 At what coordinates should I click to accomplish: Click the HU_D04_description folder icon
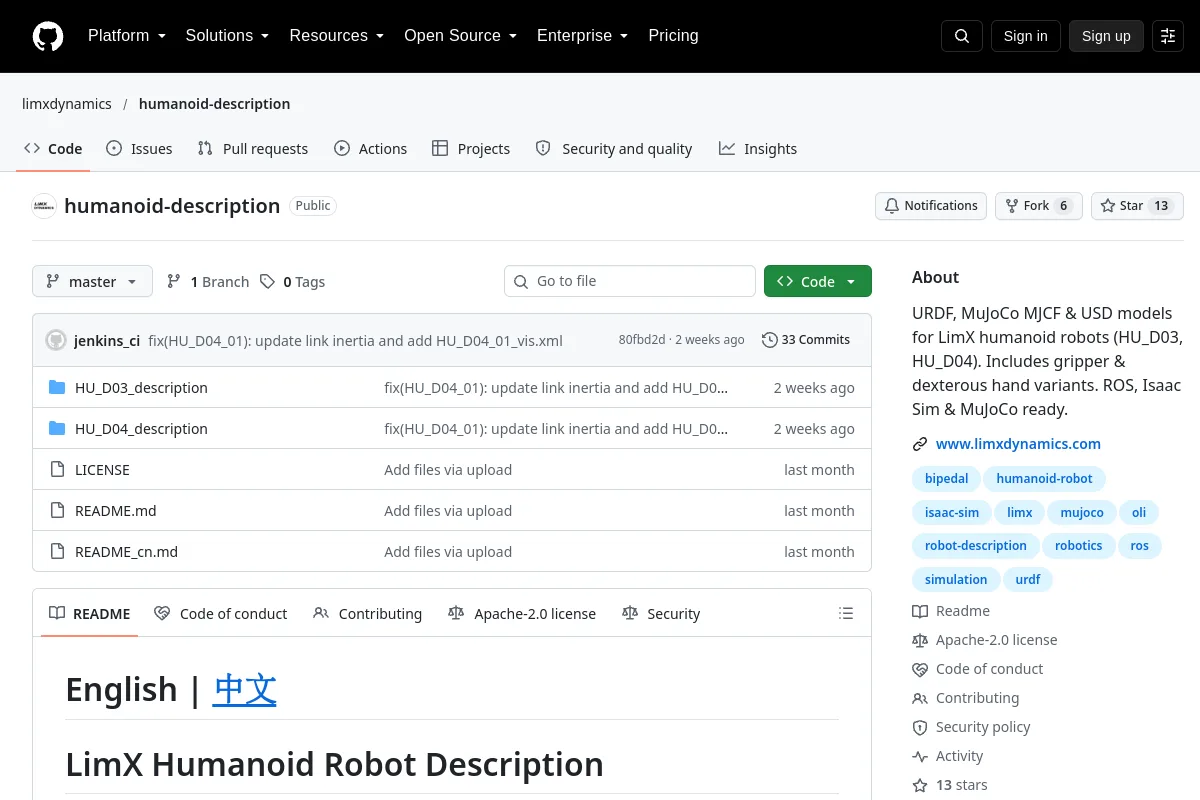click(x=57, y=429)
